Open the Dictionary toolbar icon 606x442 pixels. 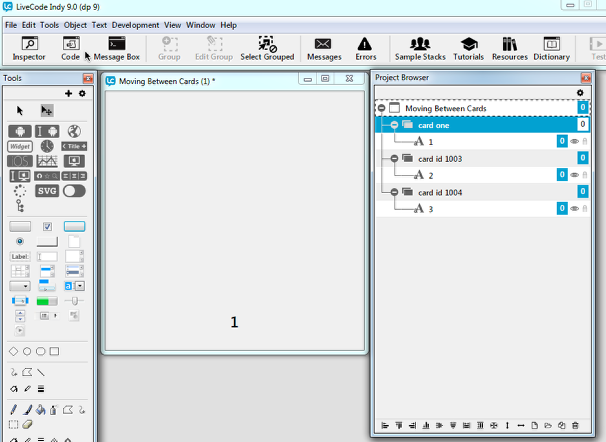coord(552,49)
